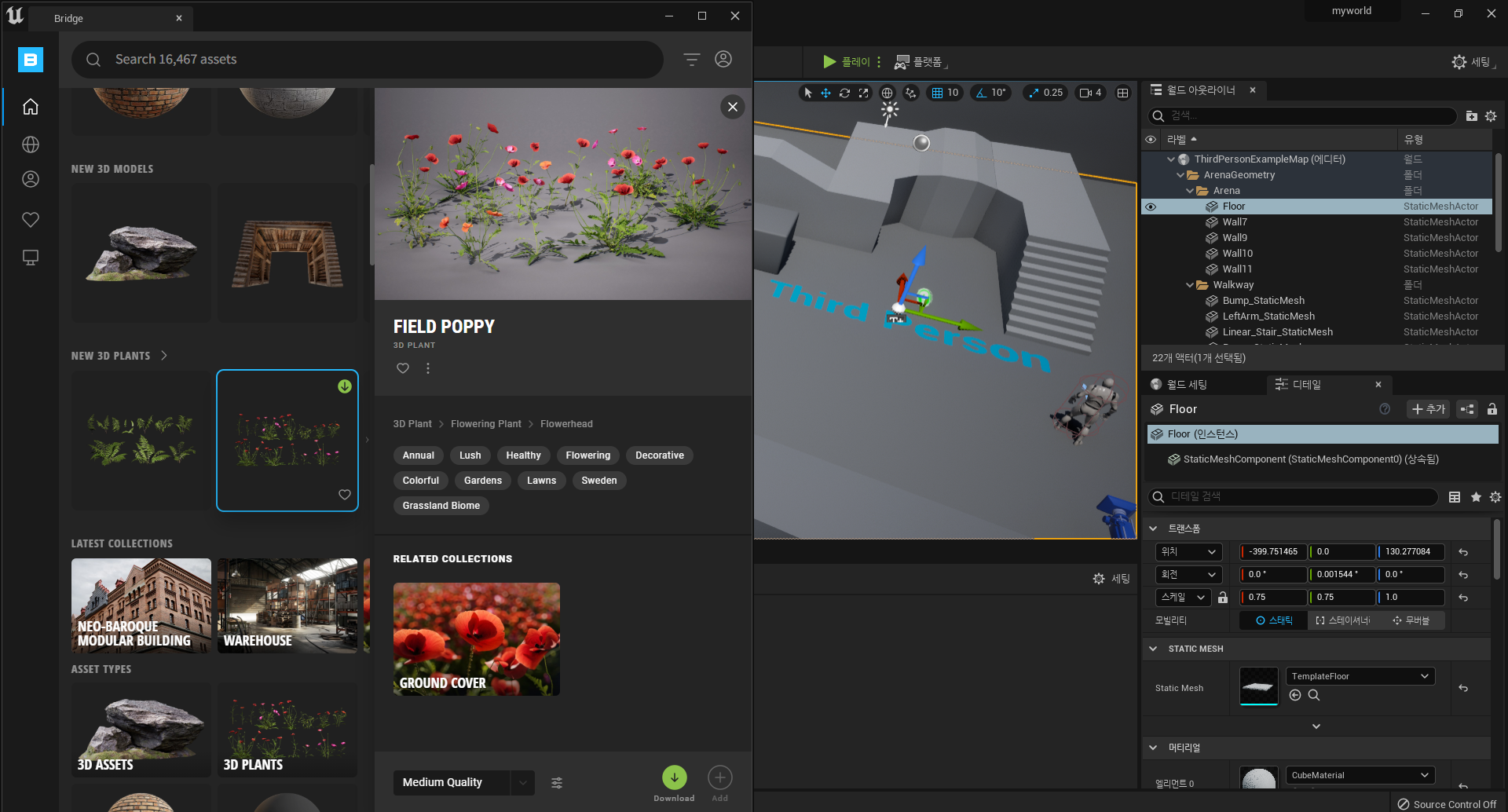Image resolution: width=1508 pixels, height=812 pixels.
Task: Select viewport translate tool
Action: [x=826, y=93]
